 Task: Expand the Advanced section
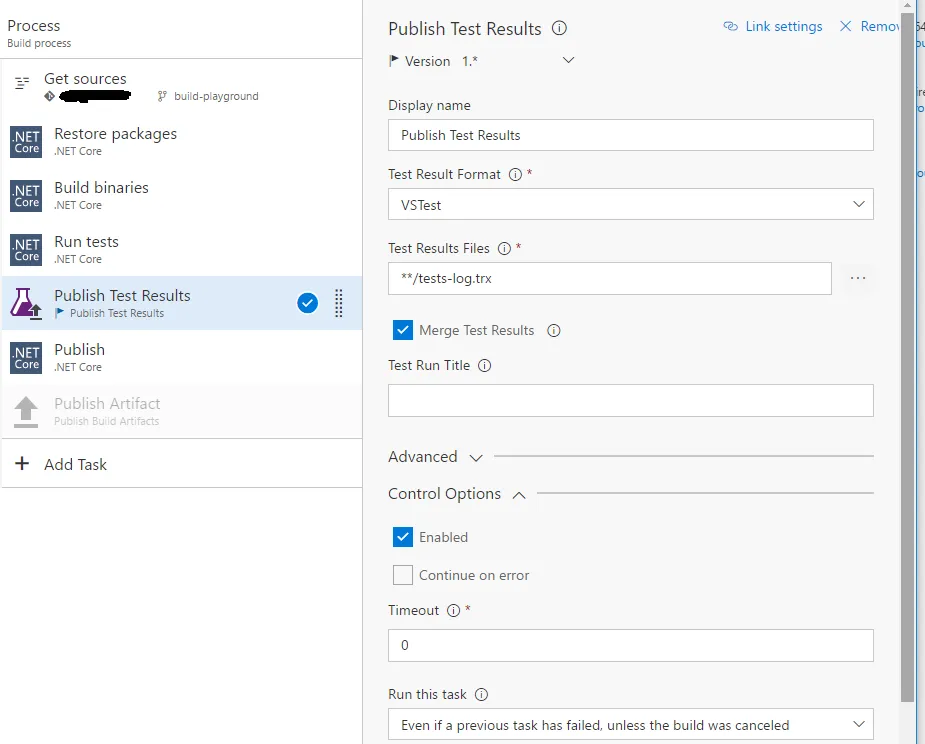coord(436,457)
